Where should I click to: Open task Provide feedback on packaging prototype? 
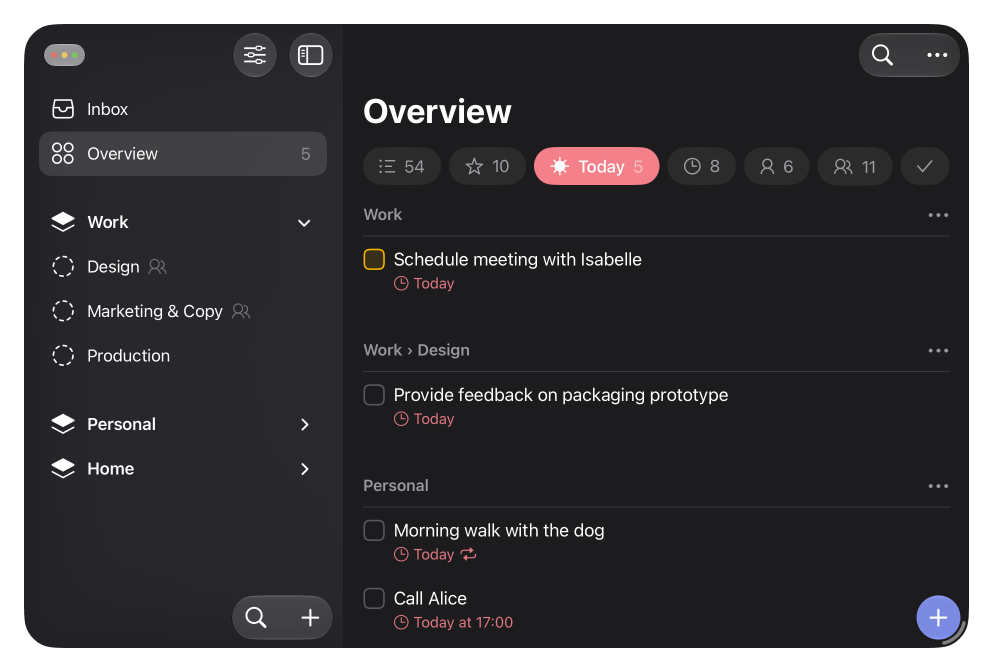561,395
